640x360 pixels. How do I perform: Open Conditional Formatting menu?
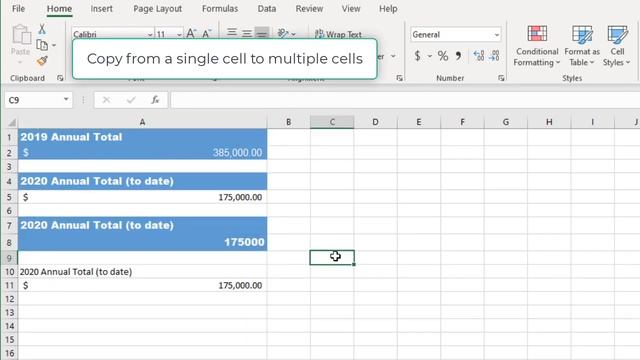[536, 46]
